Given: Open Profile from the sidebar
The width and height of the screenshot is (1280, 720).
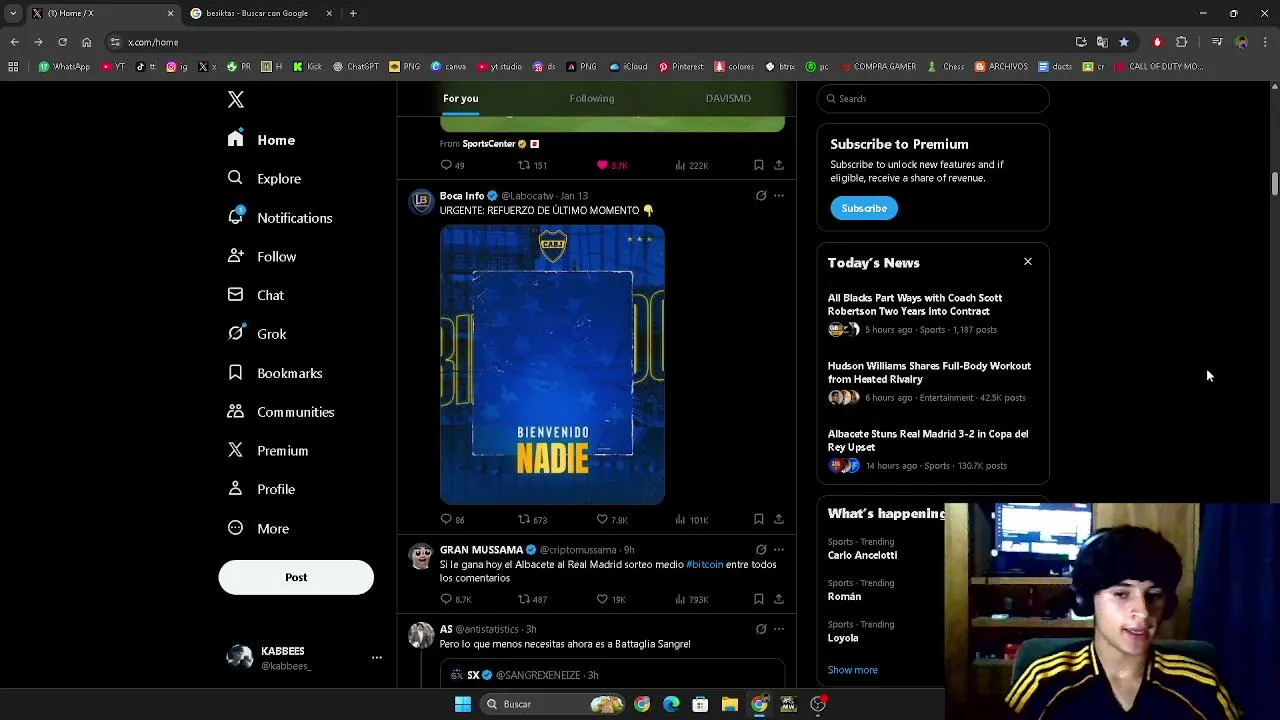Looking at the screenshot, I should click(x=261, y=489).
